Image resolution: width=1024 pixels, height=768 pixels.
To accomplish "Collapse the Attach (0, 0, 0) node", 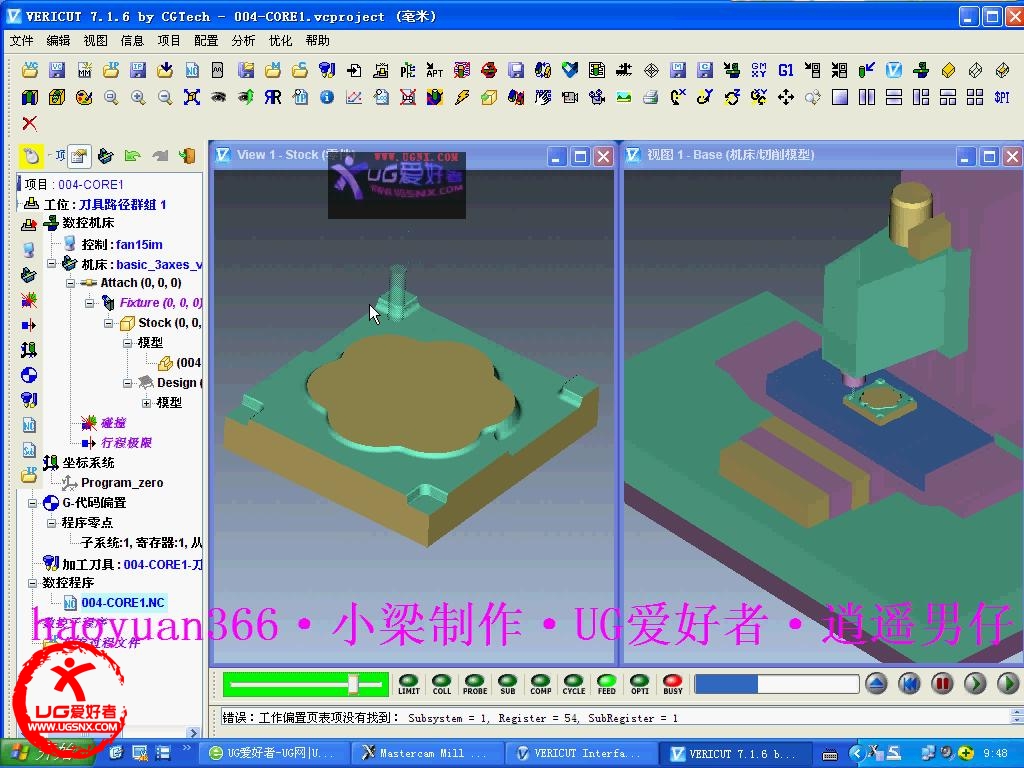I will pos(71,283).
